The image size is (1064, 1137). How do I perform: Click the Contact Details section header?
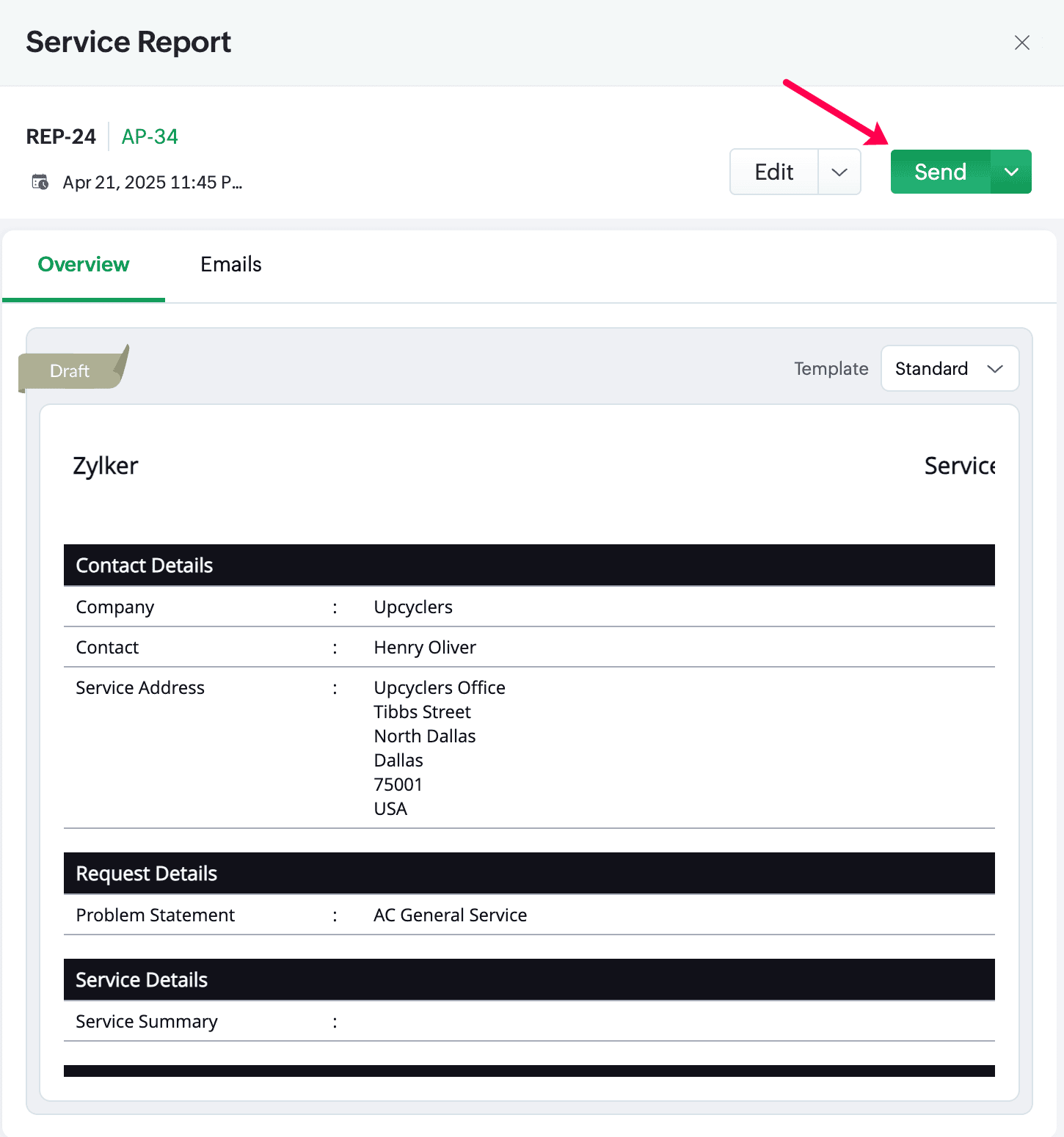(x=145, y=565)
